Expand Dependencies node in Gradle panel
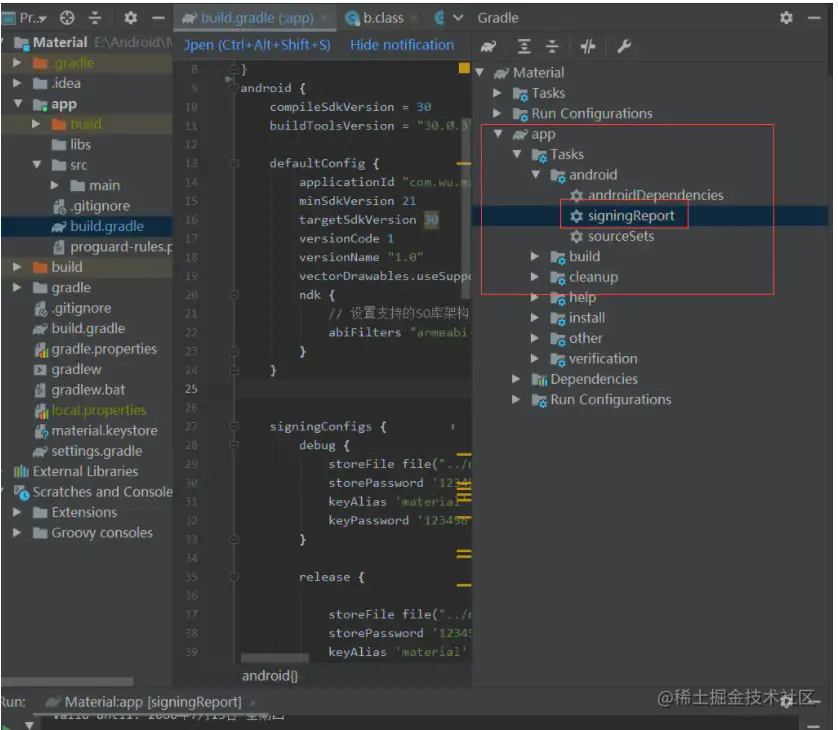This screenshot has height=730, width=838. click(516, 379)
